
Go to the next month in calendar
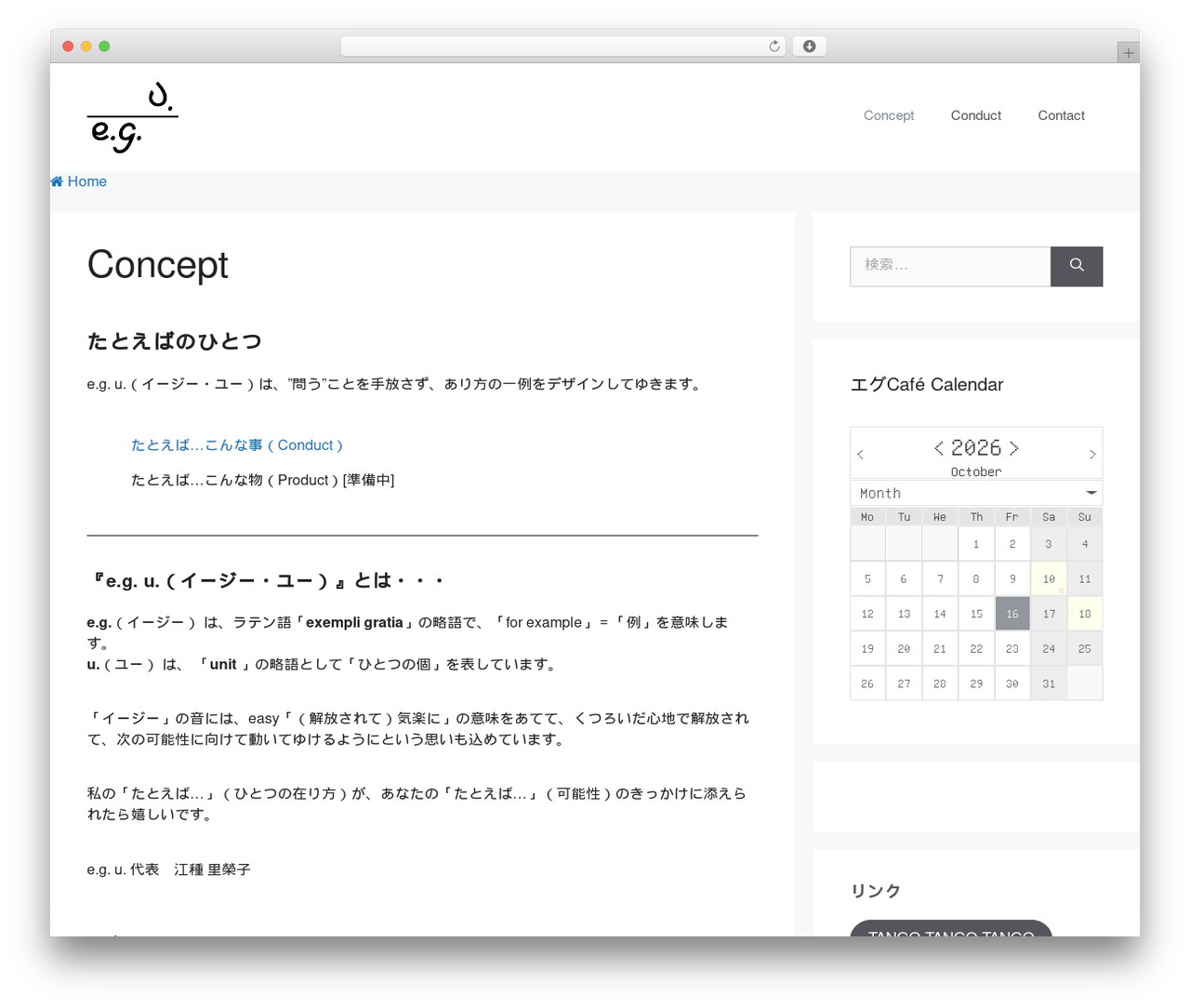1092,455
